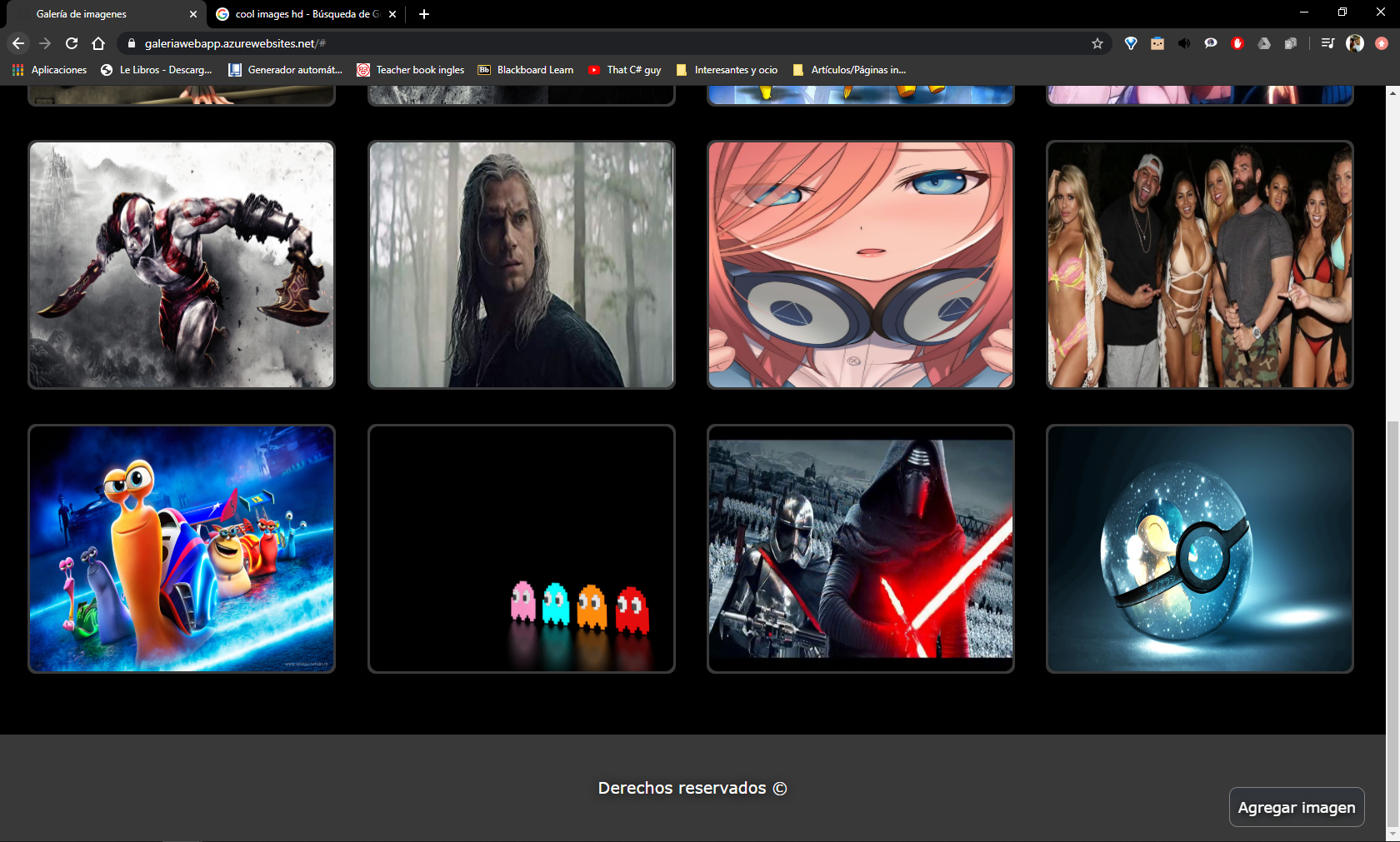The width and height of the screenshot is (1400, 842).
Task: Open the Pokéball with Cyndaquil image
Action: pyautogui.click(x=1200, y=549)
